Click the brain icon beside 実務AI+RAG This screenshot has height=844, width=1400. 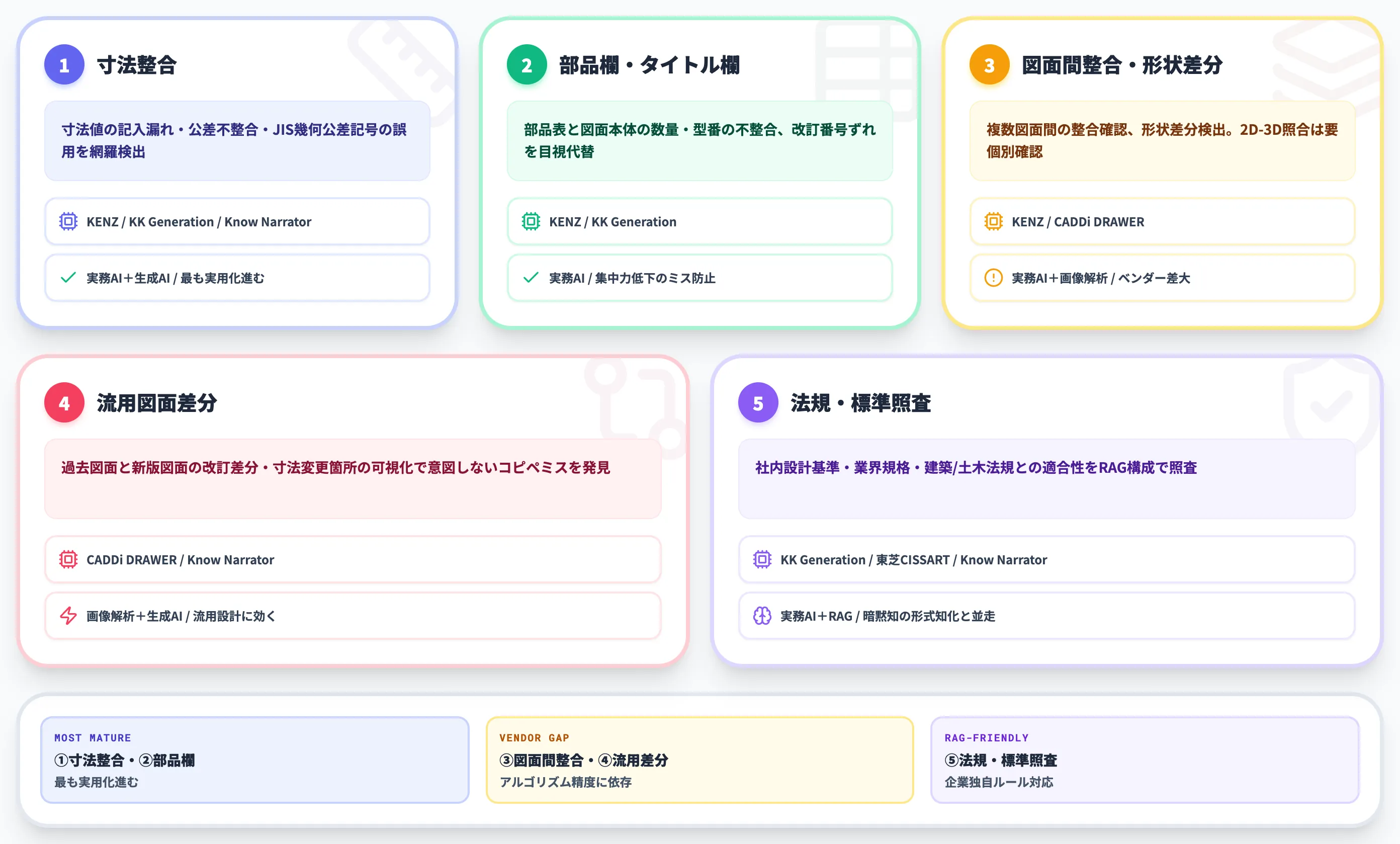762,616
